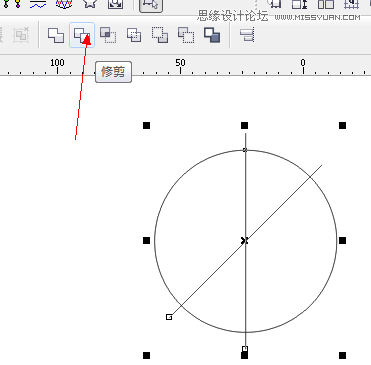Click the diagonal line's lower-left end node

[169, 317]
